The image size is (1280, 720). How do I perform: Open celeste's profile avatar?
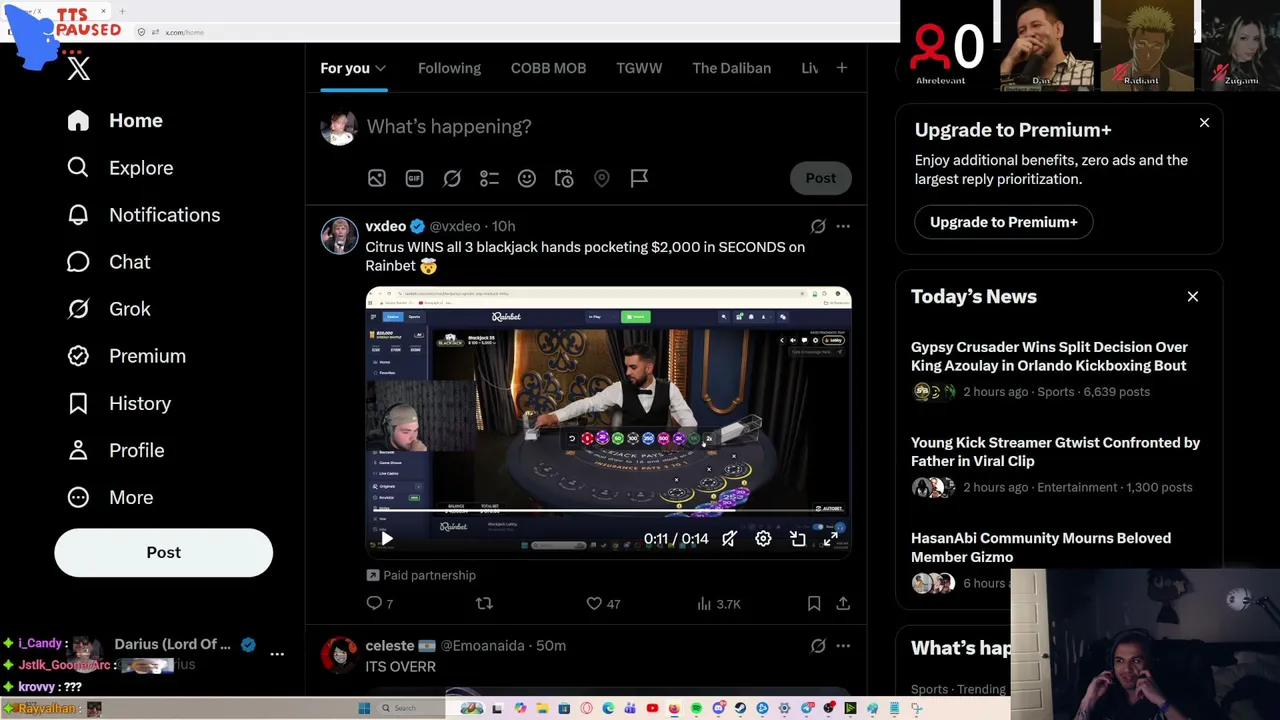coord(339,655)
